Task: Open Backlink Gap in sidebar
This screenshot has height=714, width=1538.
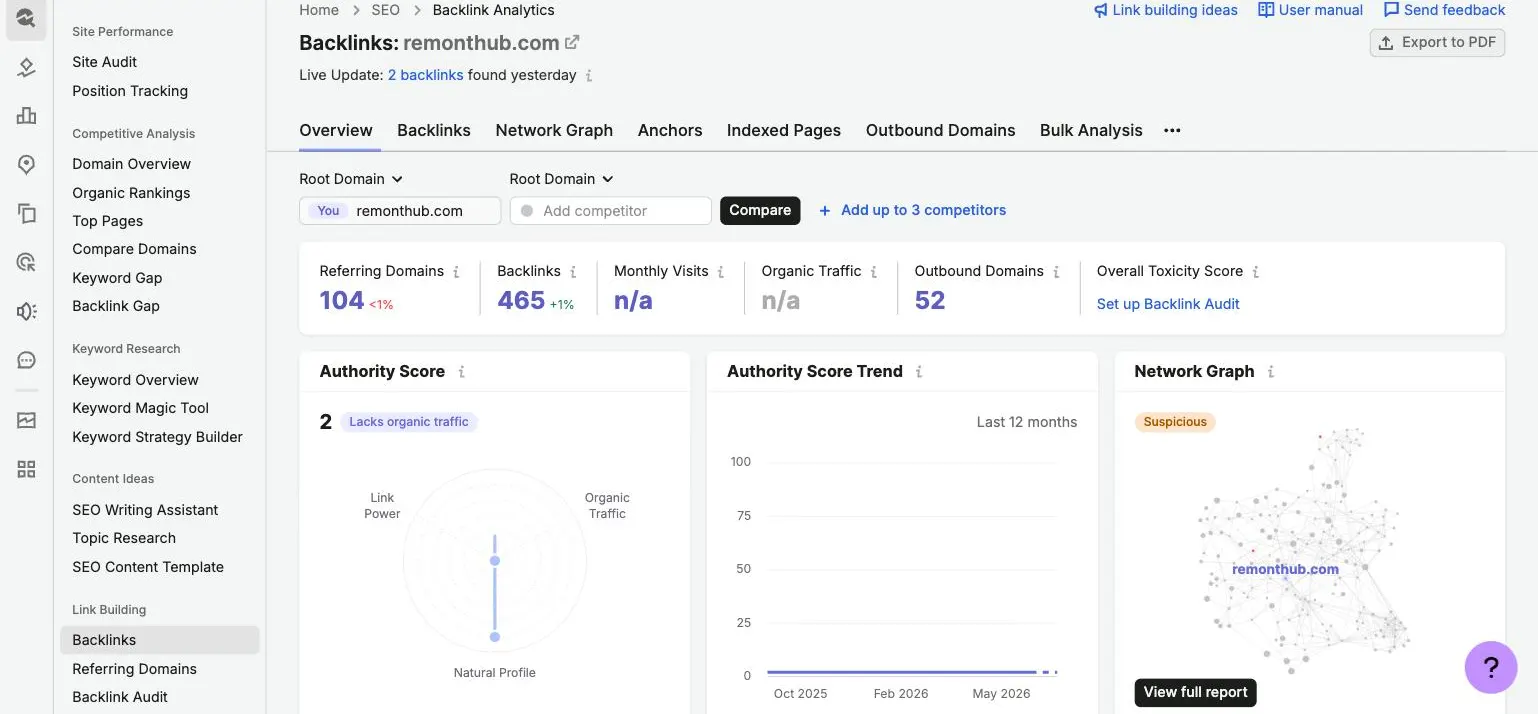Action: (116, 306)
